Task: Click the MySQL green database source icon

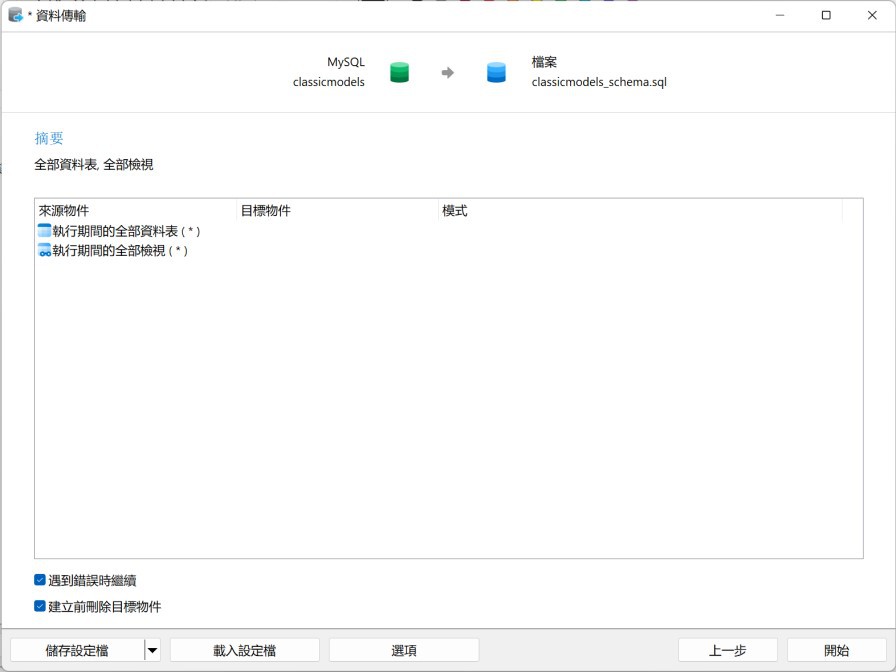Action: coord(398,72)
